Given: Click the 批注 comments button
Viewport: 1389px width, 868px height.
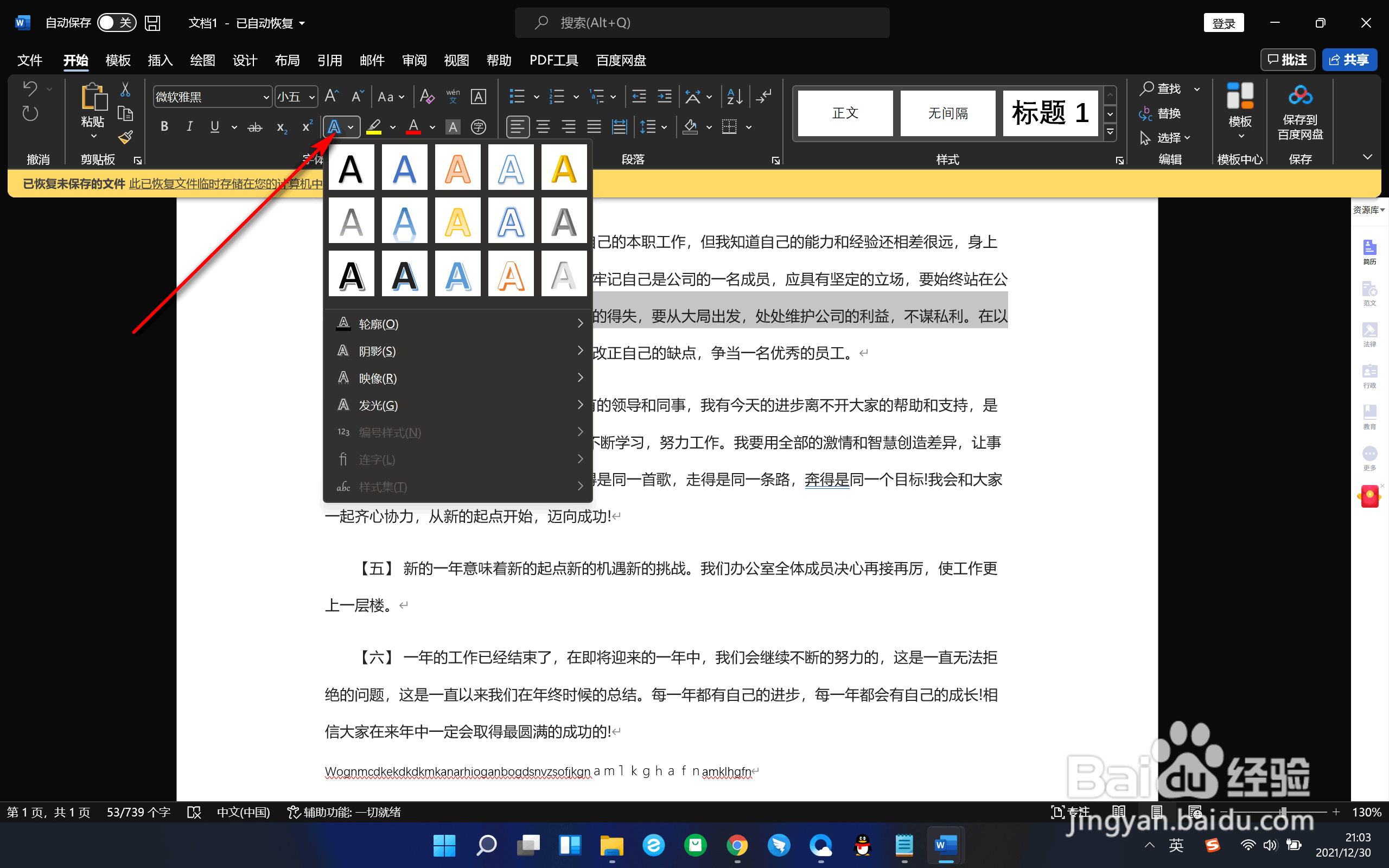Looking at the screenshot, I should point(1288,60).
